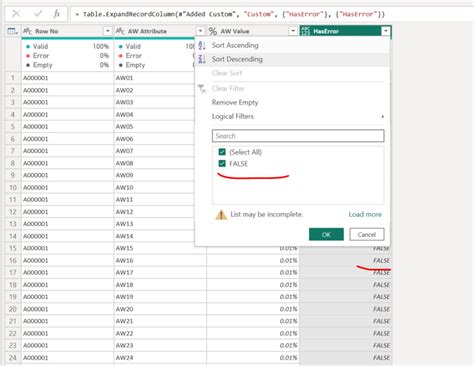This screenshot has height=366, width=474.
Task: Open the HasError column filter dropdown
Action: click(385, 31)
